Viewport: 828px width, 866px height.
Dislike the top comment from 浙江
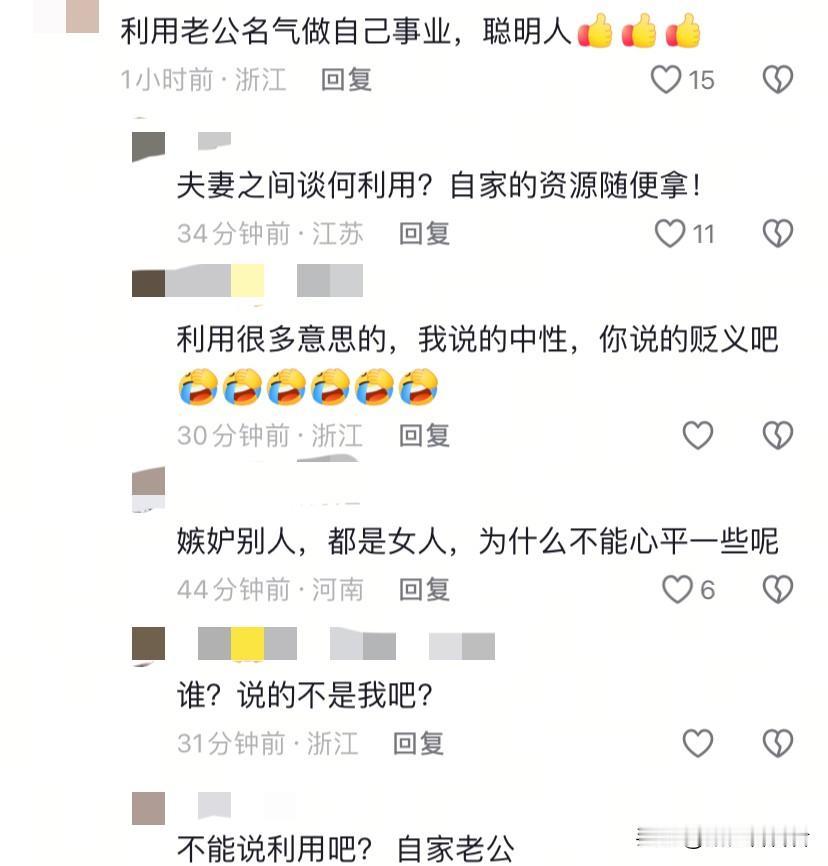778,80
